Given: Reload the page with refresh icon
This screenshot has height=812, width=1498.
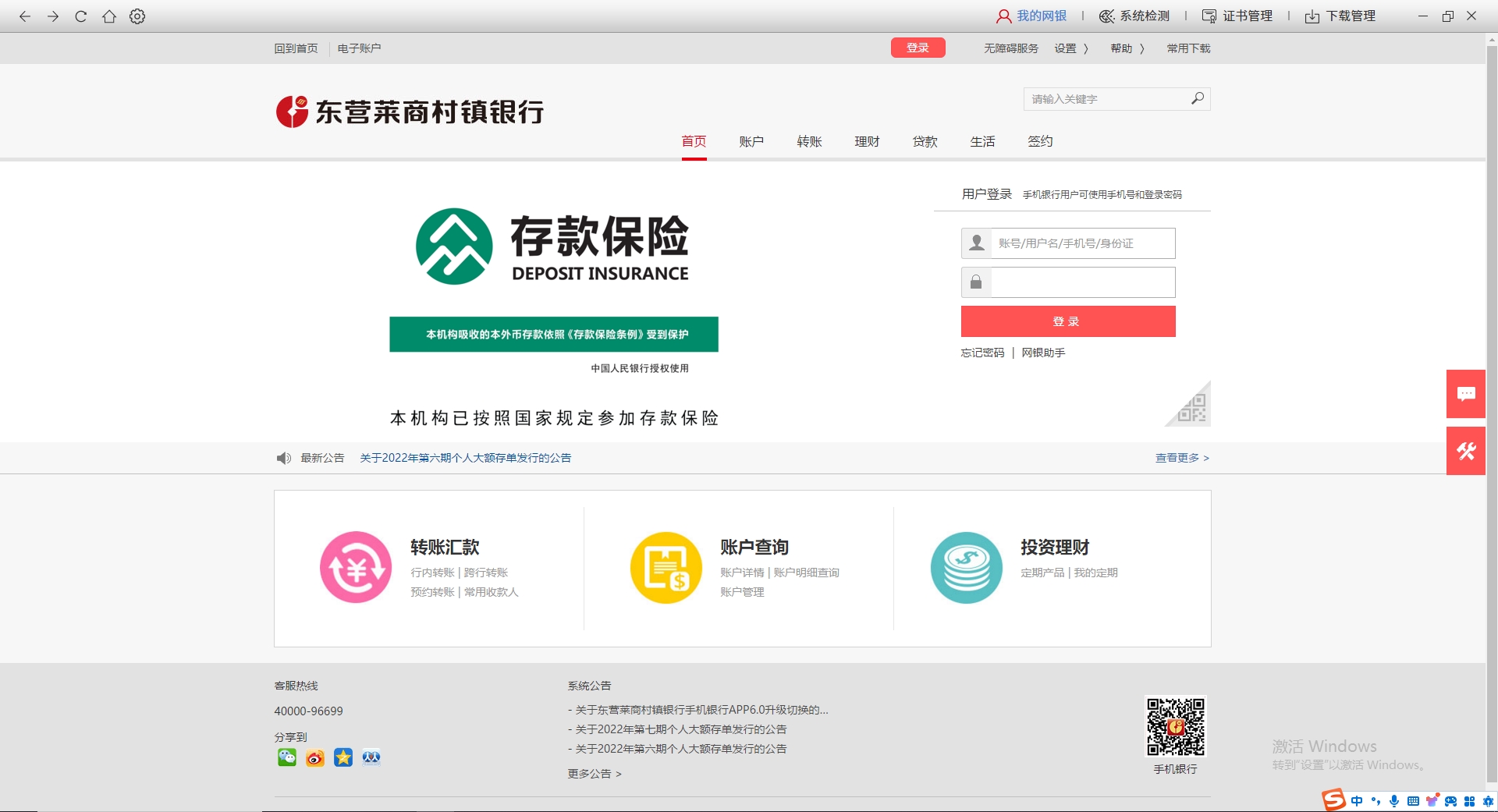Looking at the screenshot, I should tap(81, 16).
